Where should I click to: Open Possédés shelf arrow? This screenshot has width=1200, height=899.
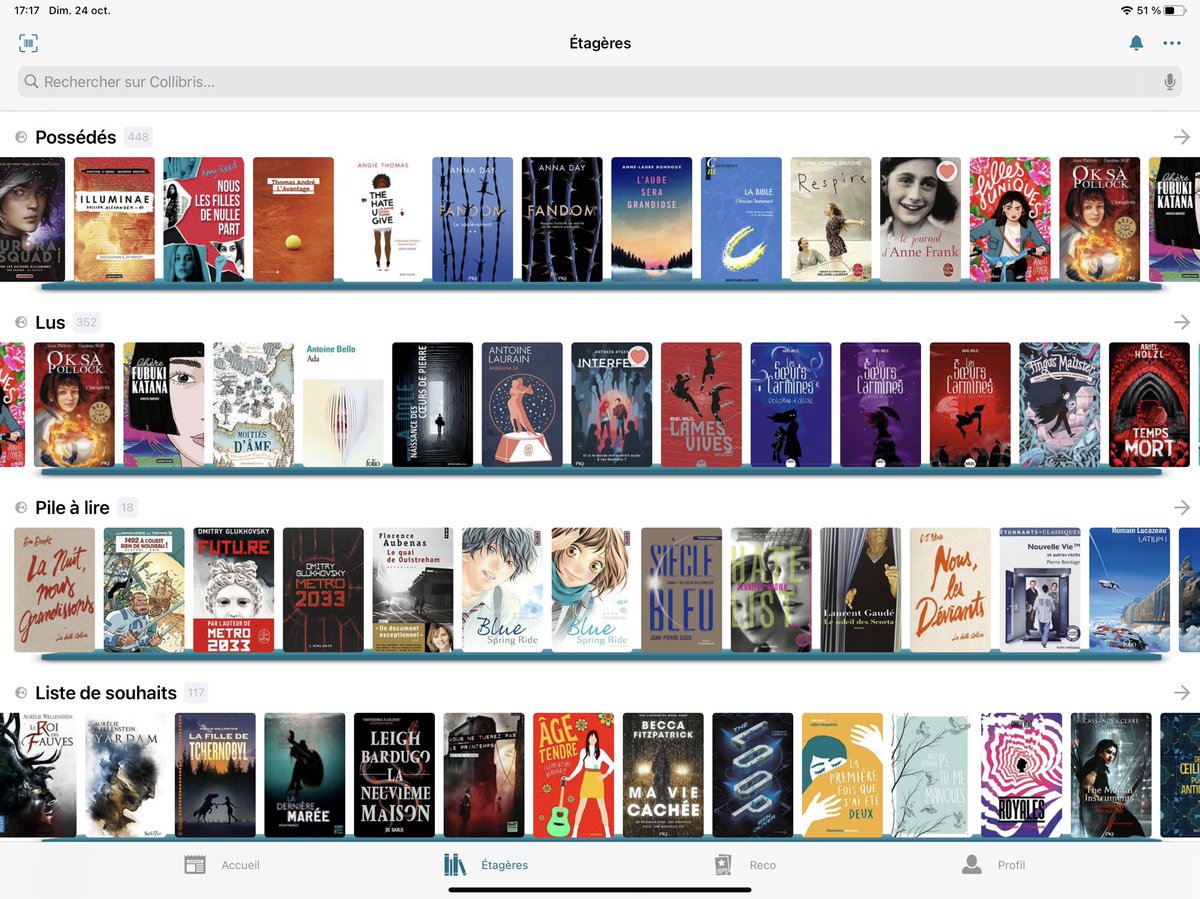coord(1182,137)
